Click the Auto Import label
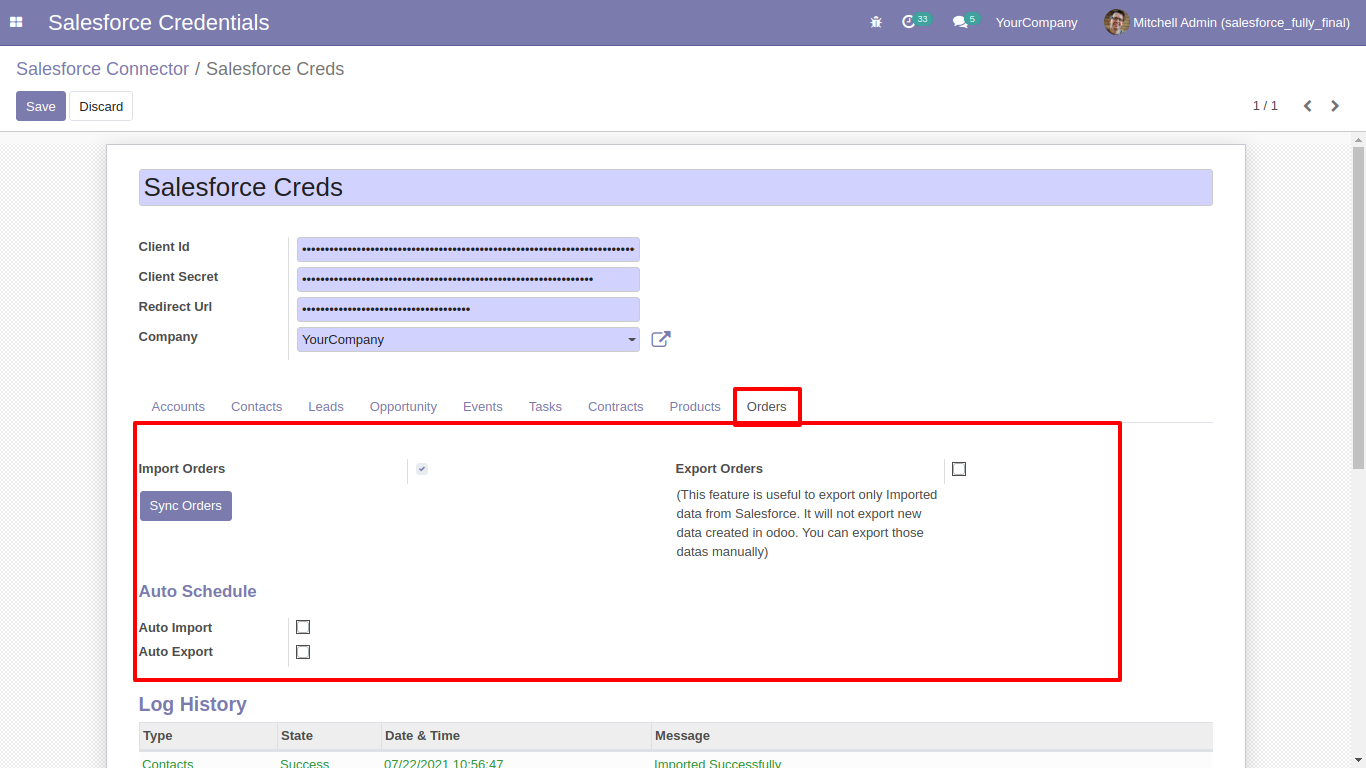1366x768 pixels. click(x=176, y=628)
